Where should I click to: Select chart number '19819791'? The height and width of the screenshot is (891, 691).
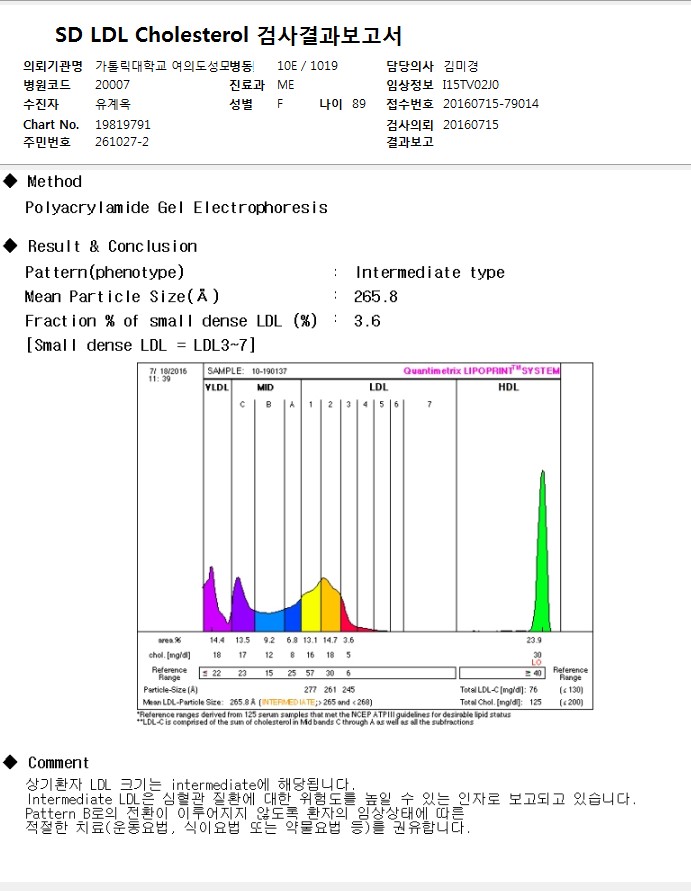pos(123,124)
